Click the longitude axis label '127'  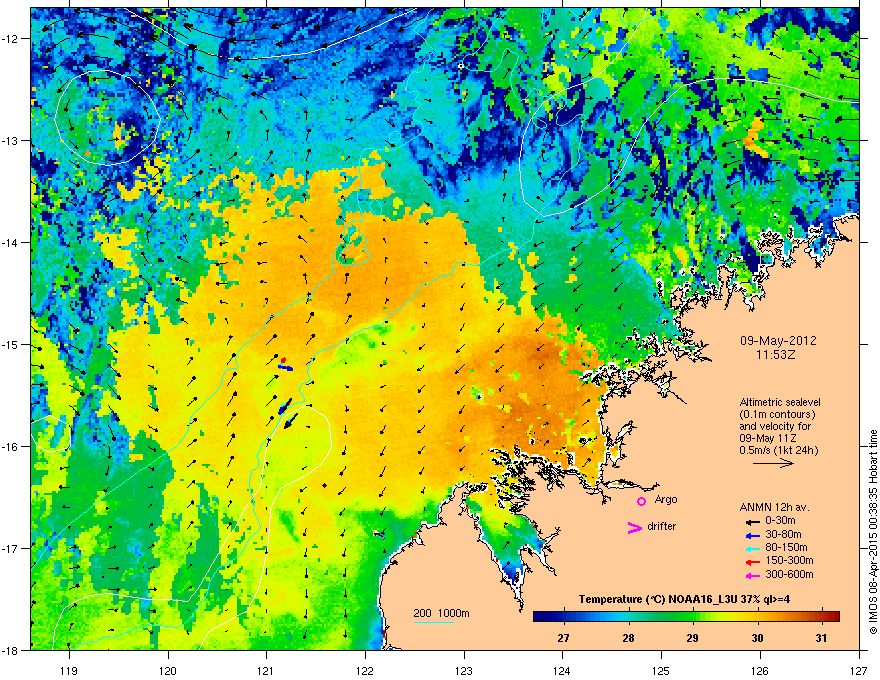pos(859,670)
